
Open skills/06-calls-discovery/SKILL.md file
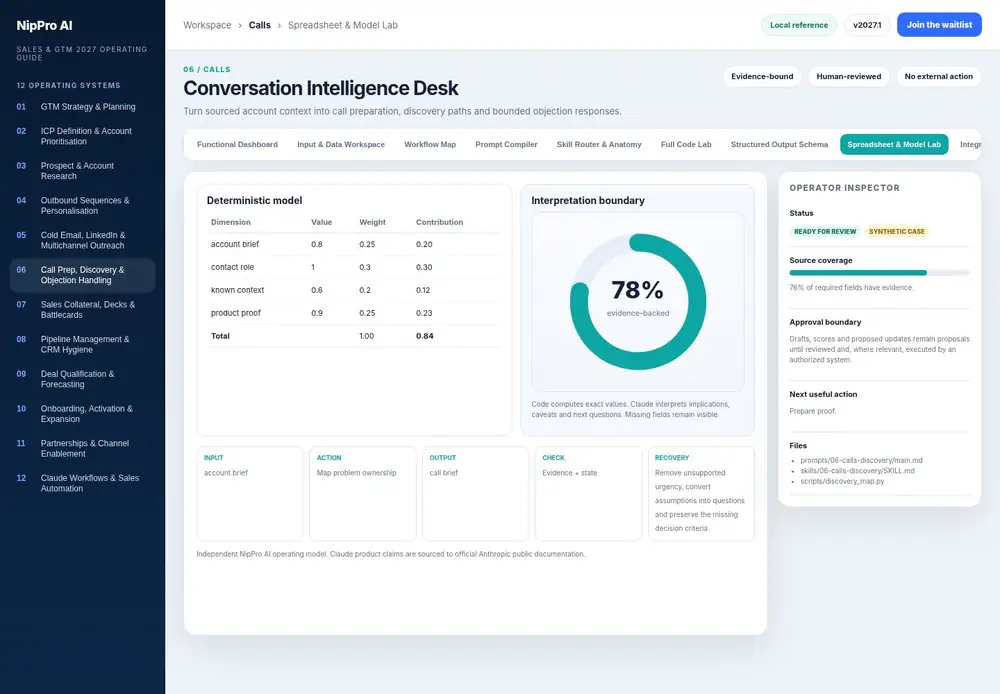(857, 471)
